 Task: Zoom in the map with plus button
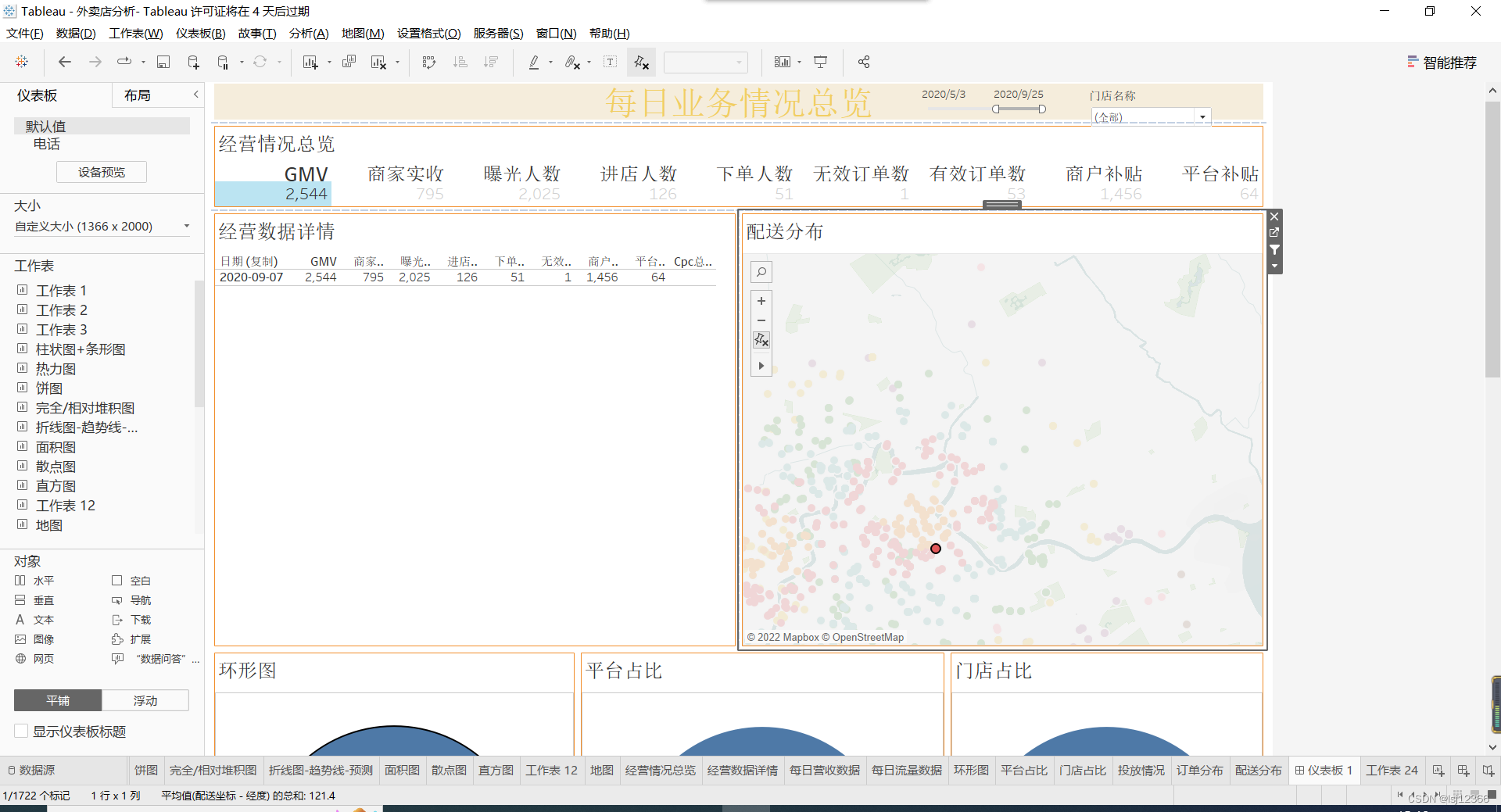pyautogui.click(x=761, y=301)
